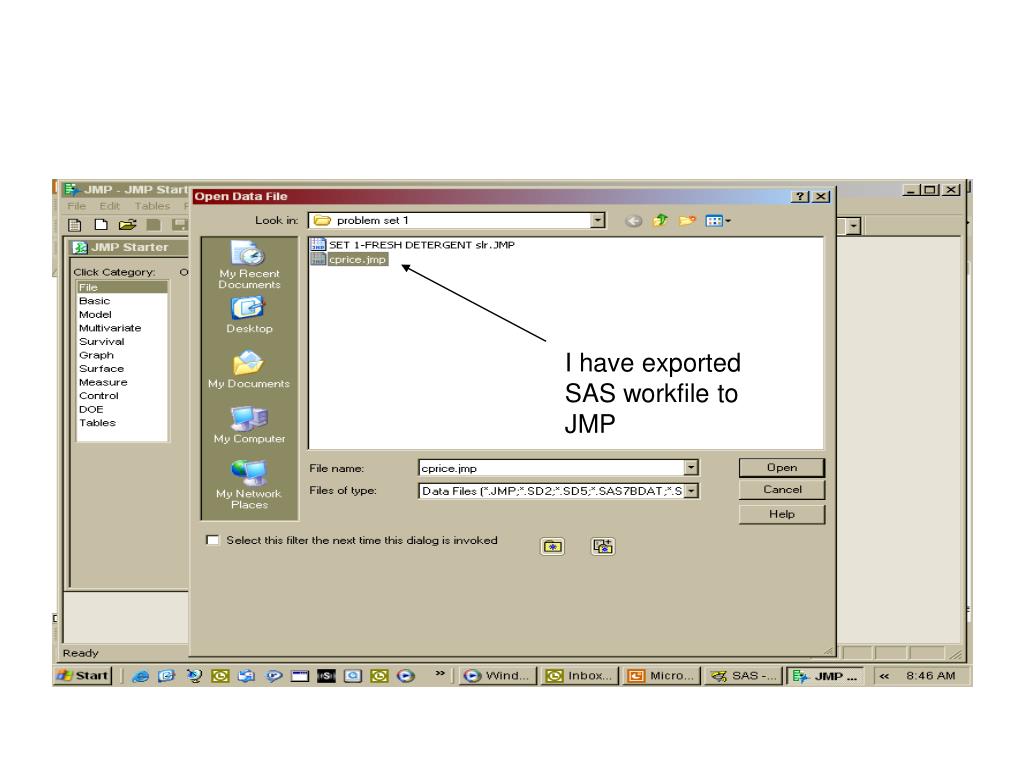Select the cprice.jmp file name
This screenshot has width=1024, height=768.
click(357, 259)
